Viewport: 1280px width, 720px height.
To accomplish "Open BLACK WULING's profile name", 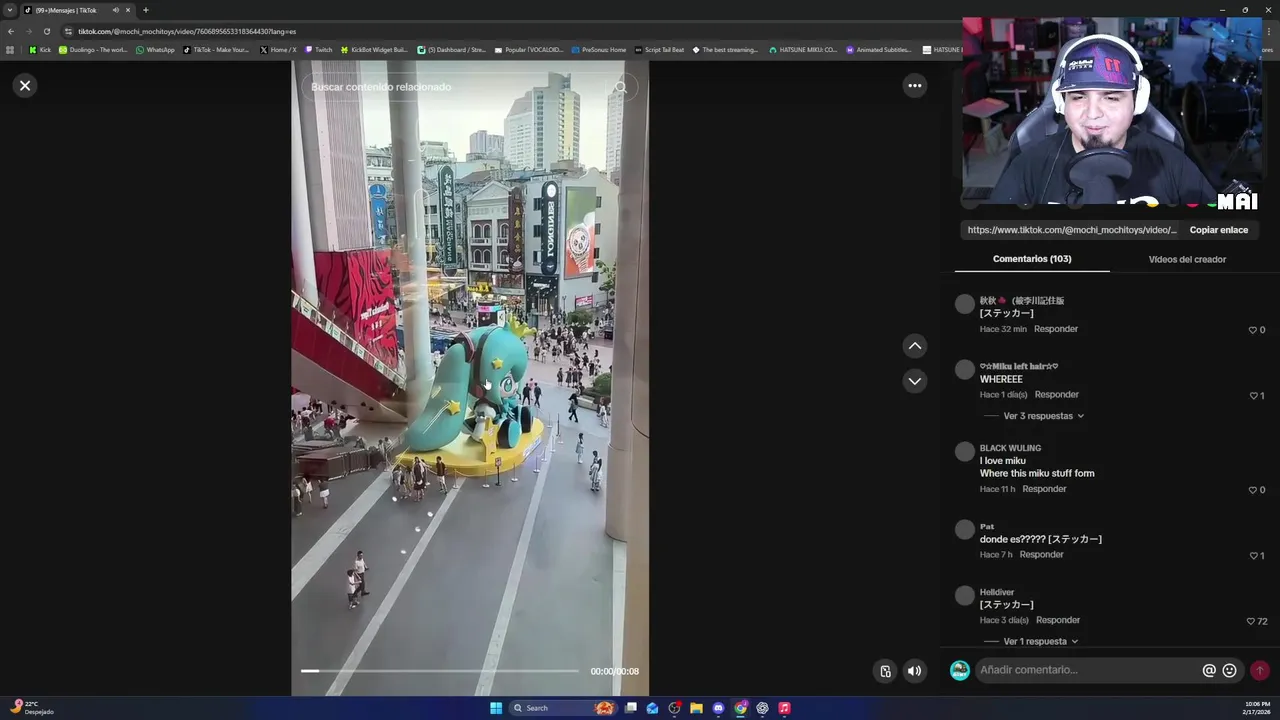I will coord(1010,448).
